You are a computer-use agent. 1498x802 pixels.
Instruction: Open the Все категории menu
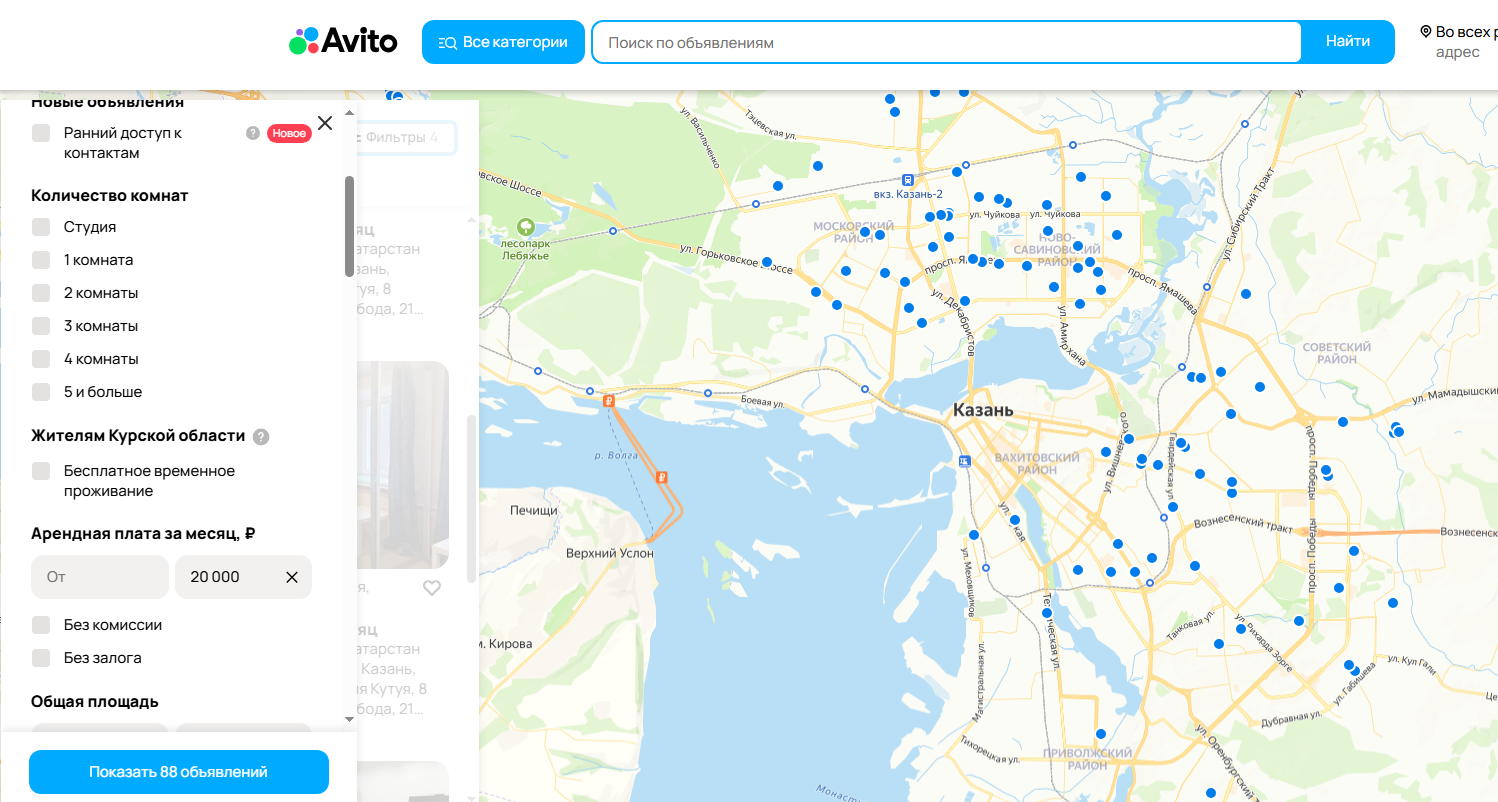(x=503, y=42)
